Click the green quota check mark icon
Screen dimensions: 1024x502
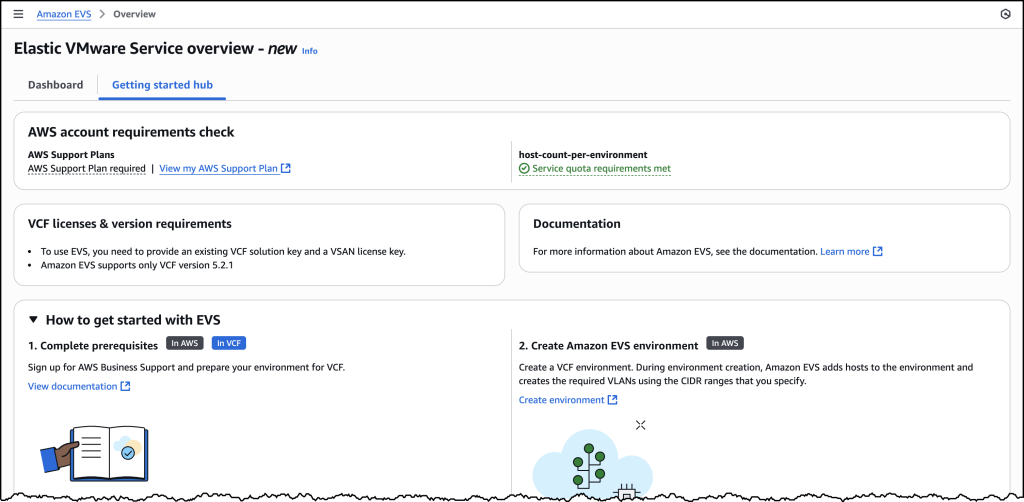[524, 169]
